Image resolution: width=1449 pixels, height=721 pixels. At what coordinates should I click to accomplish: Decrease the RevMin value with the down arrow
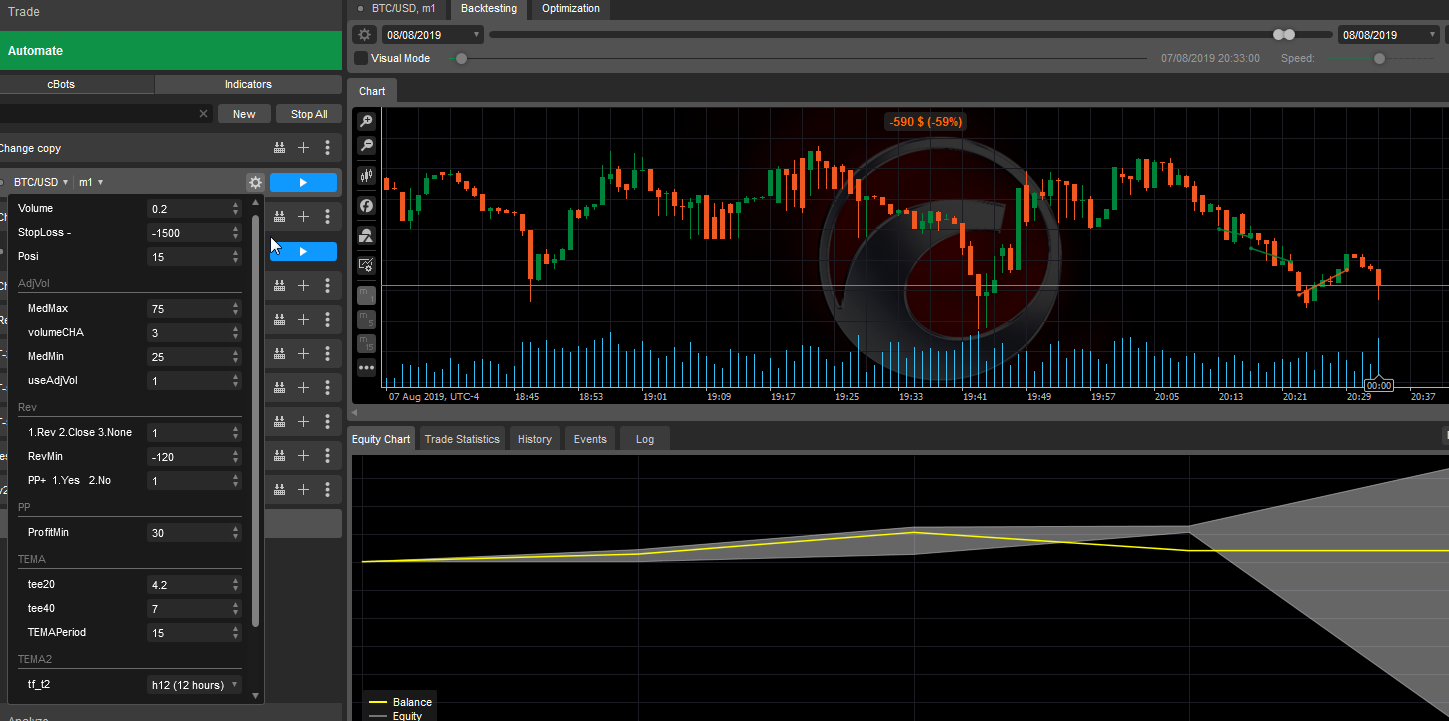point(235,461)
